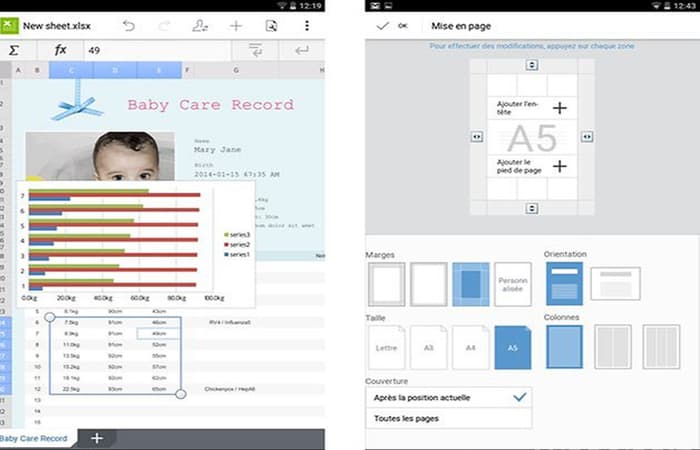Image resolution: width=700 pixels, height=450 pixels.
Task: Select column header F
Action: point(187,70)
